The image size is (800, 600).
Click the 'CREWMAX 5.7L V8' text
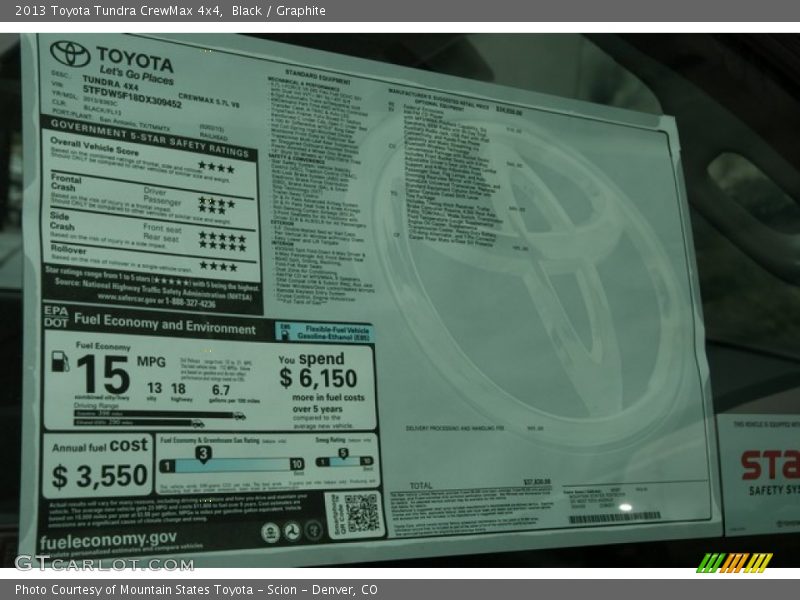click(x=209, y=101)
